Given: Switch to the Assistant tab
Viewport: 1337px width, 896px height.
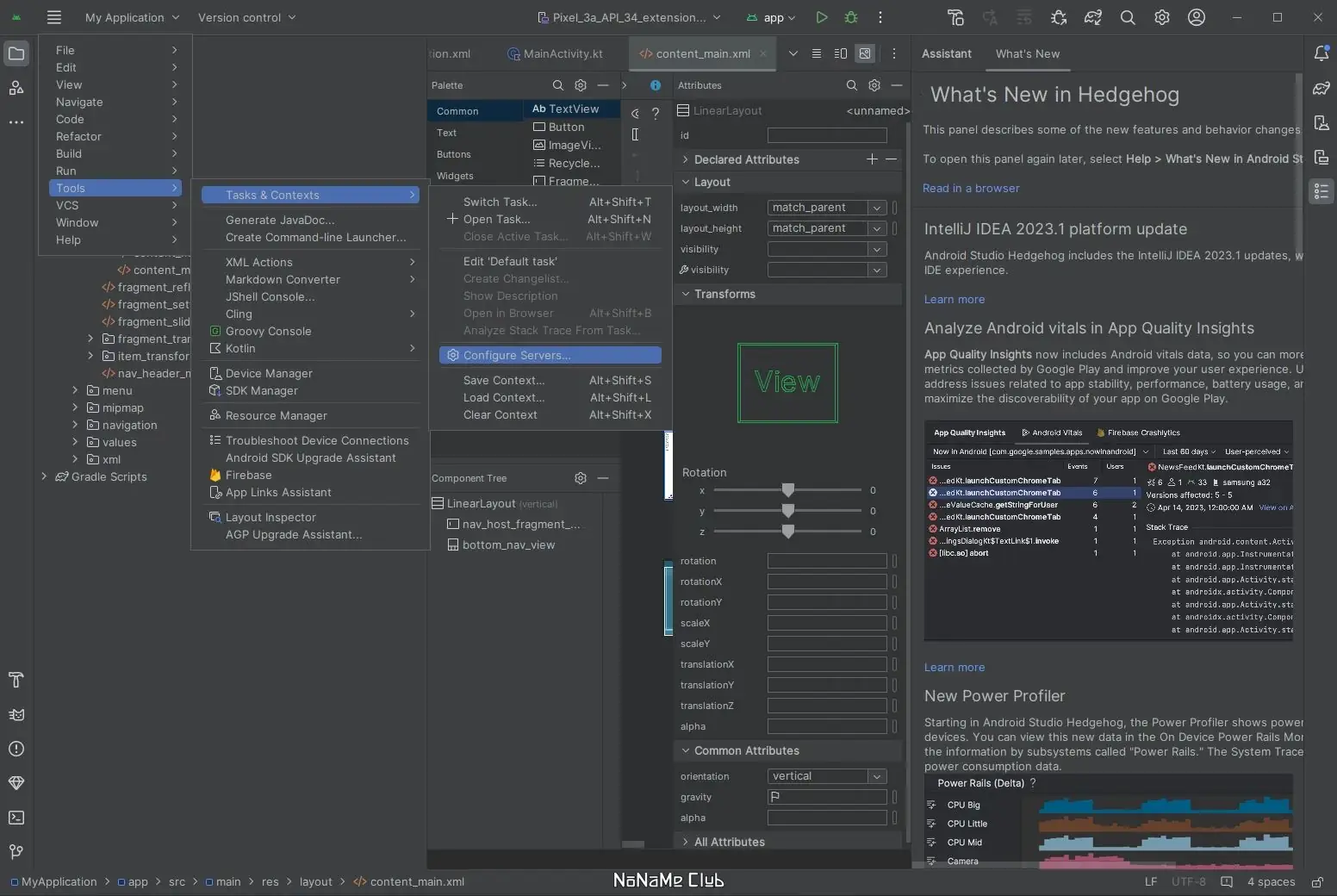Looking at the screenshot, I should [946, 53].
